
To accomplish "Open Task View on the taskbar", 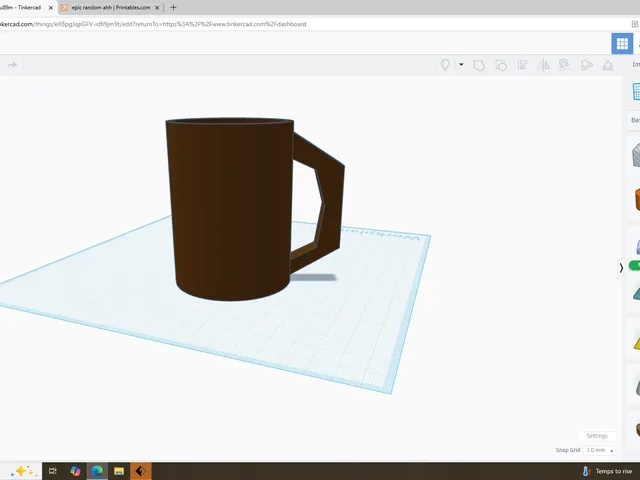I will point(52,471).
